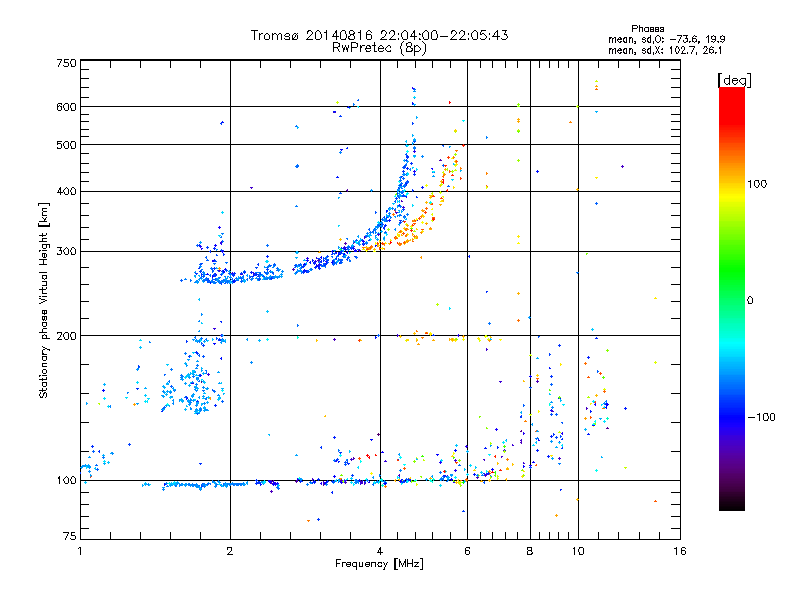
Task: Click the '100' color bar tick label
Action: point(757,184)
